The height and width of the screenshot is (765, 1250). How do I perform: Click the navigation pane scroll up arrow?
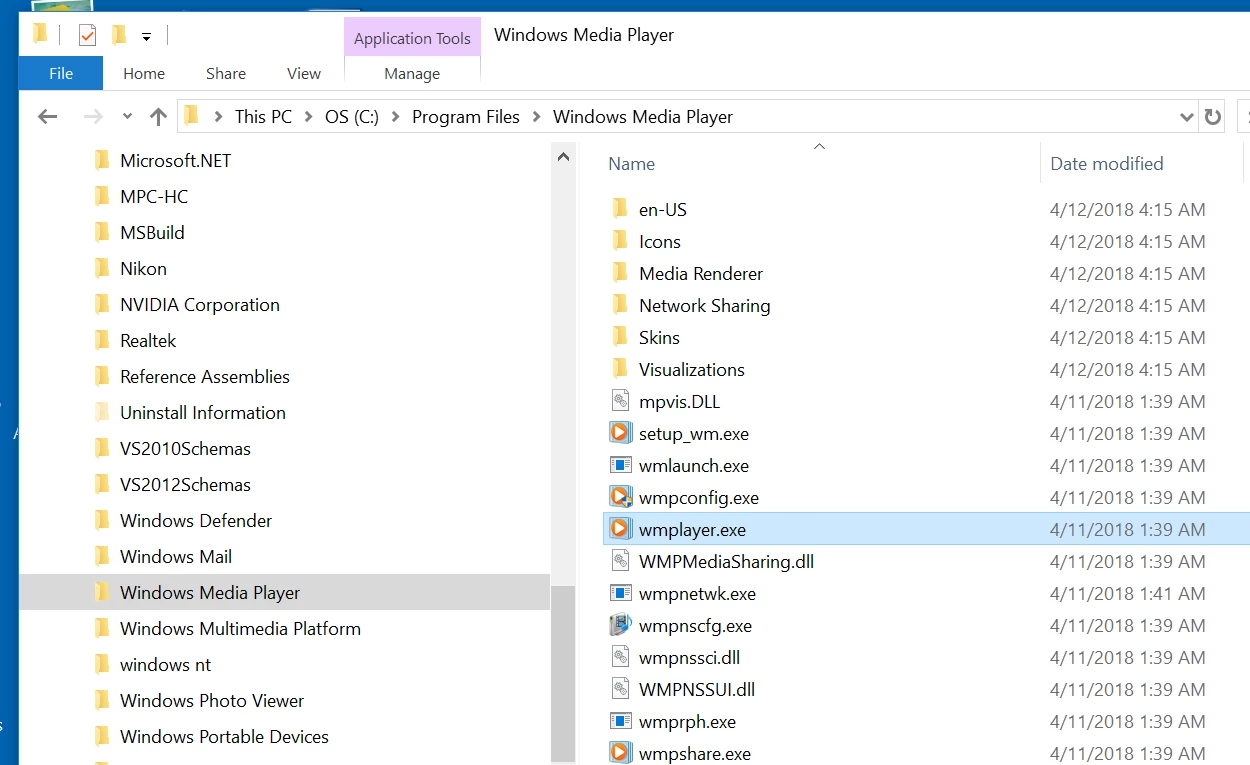564,157
